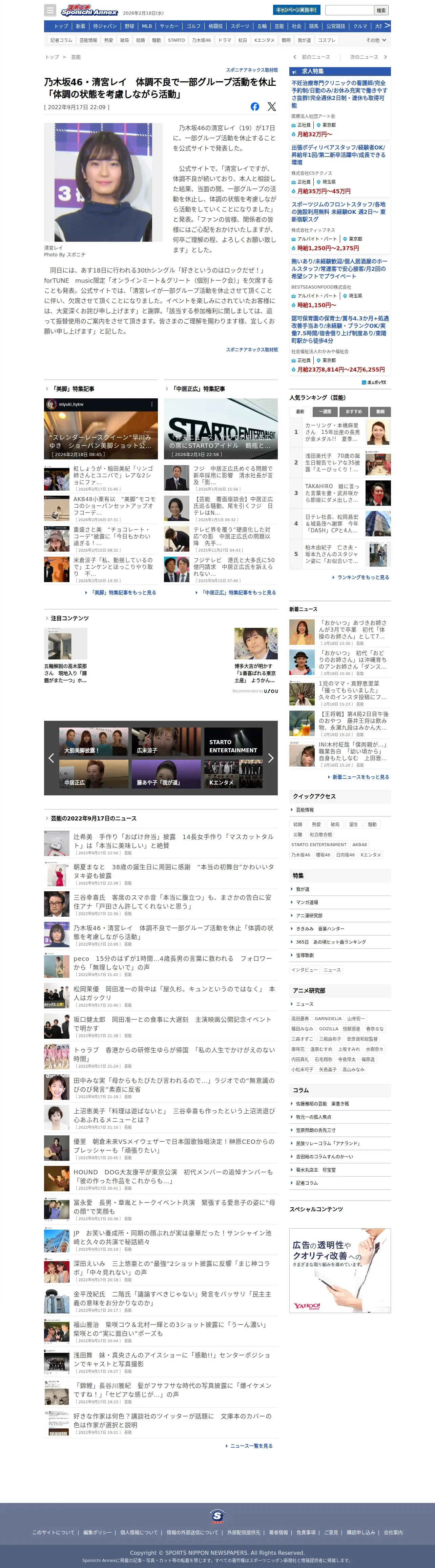Click the footer Sponichi round logo
Image resolution: width=435 pixels, height=1568 pixels.
pos(217,1516)
